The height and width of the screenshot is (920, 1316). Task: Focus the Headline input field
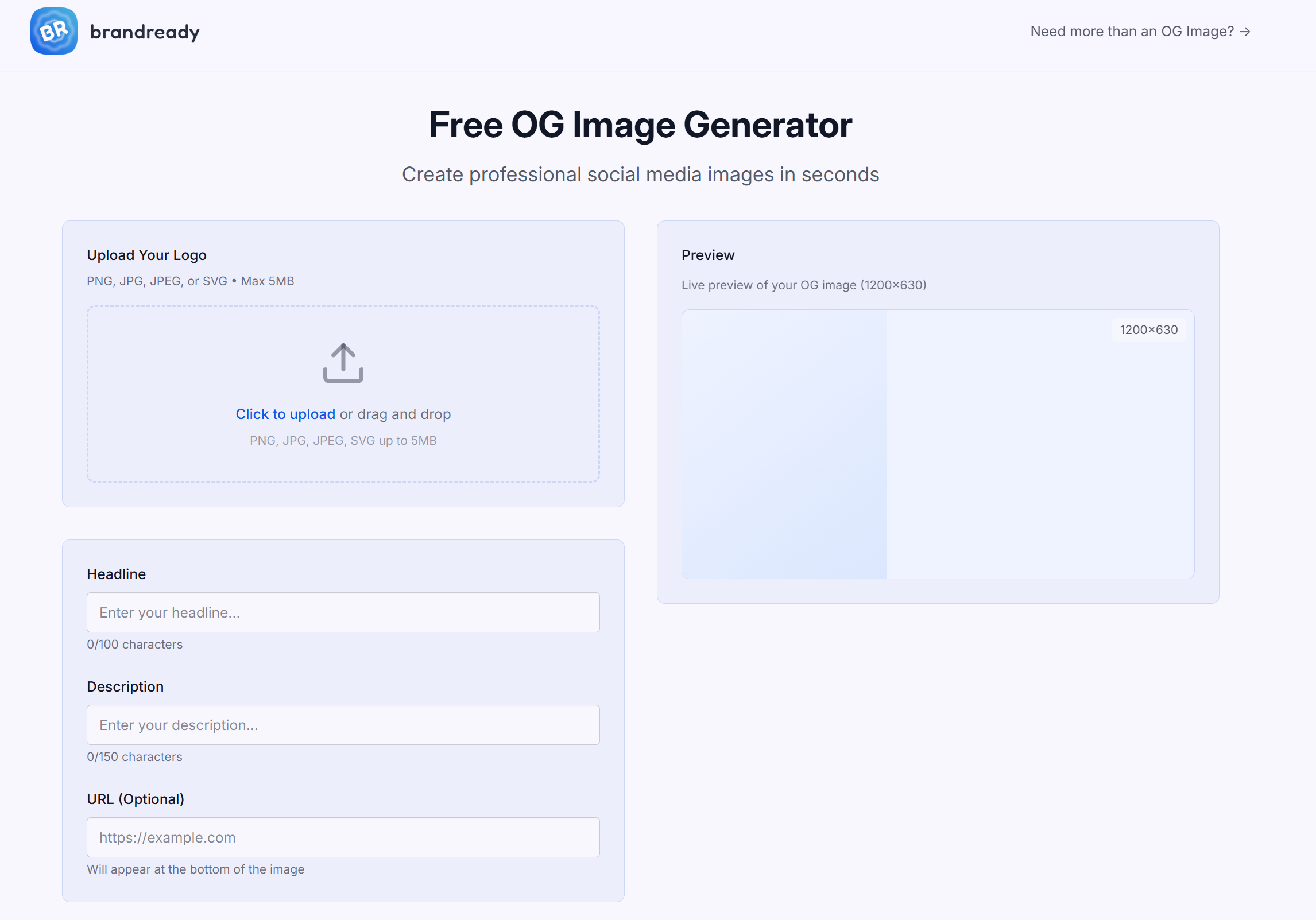[343, 612]
